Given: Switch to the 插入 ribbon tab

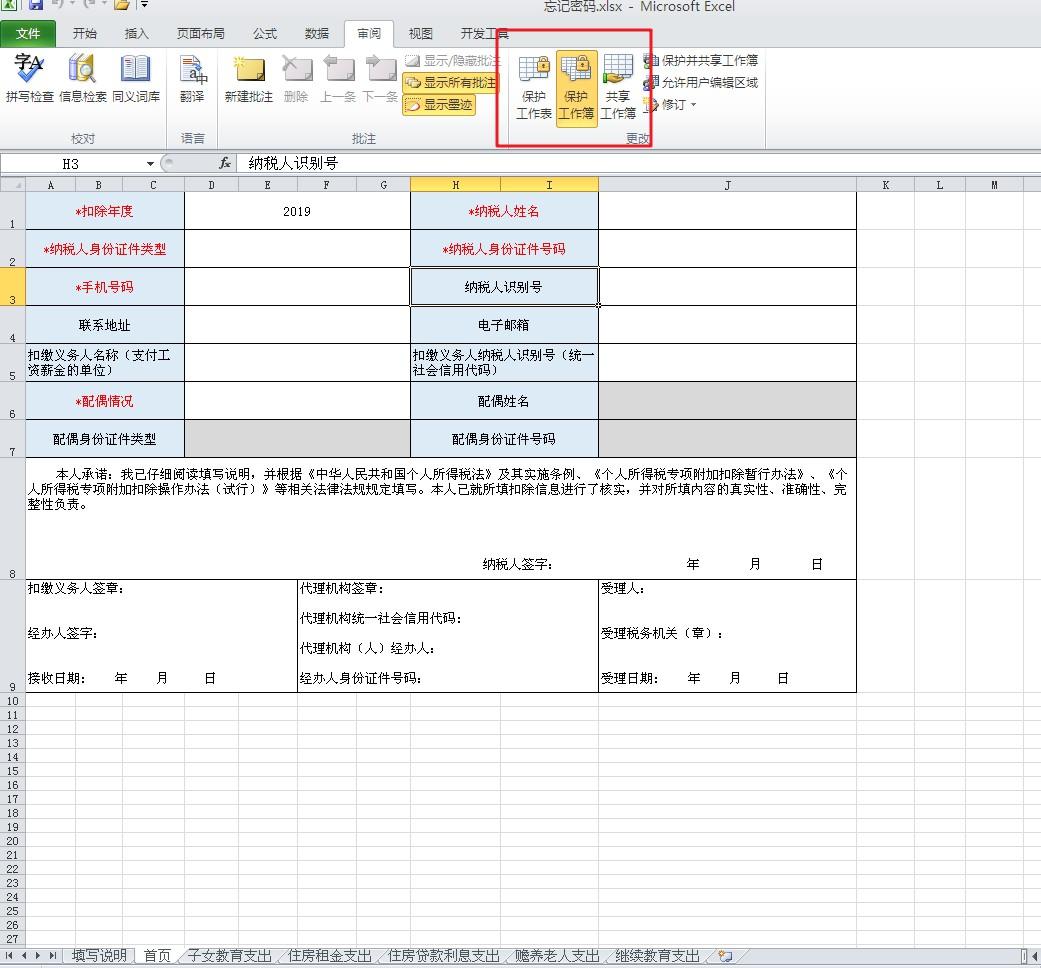Looking at the screenshot, I should (136, 34).
